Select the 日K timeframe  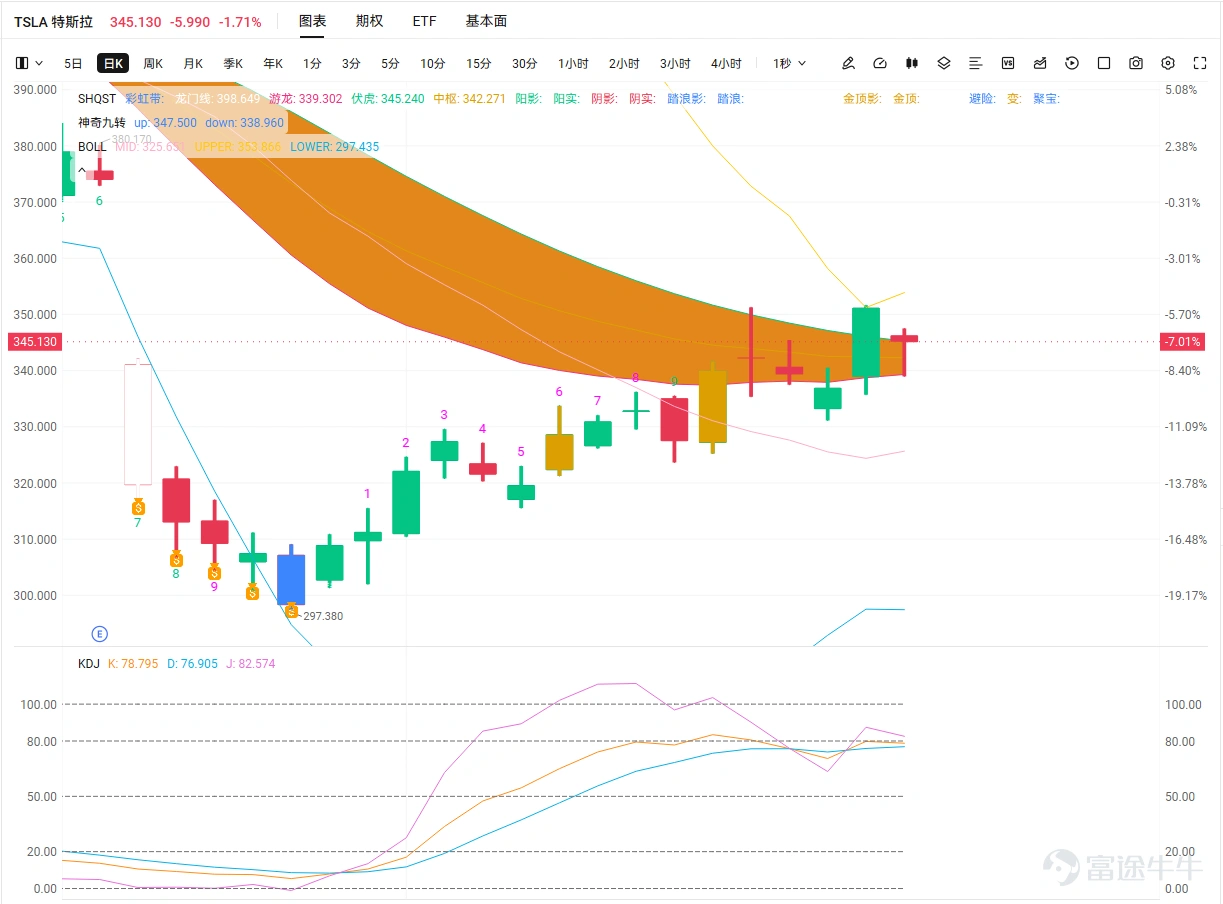[112, 63]
